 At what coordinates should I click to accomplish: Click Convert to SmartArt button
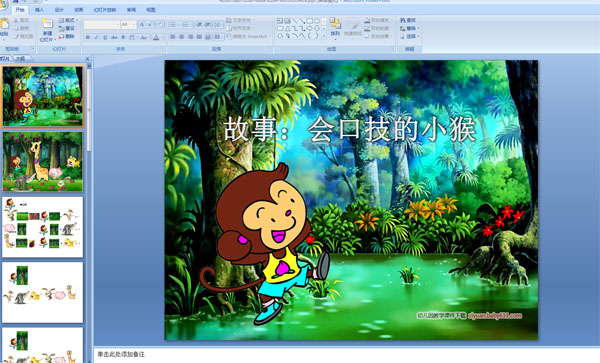(x=247, y=36)
